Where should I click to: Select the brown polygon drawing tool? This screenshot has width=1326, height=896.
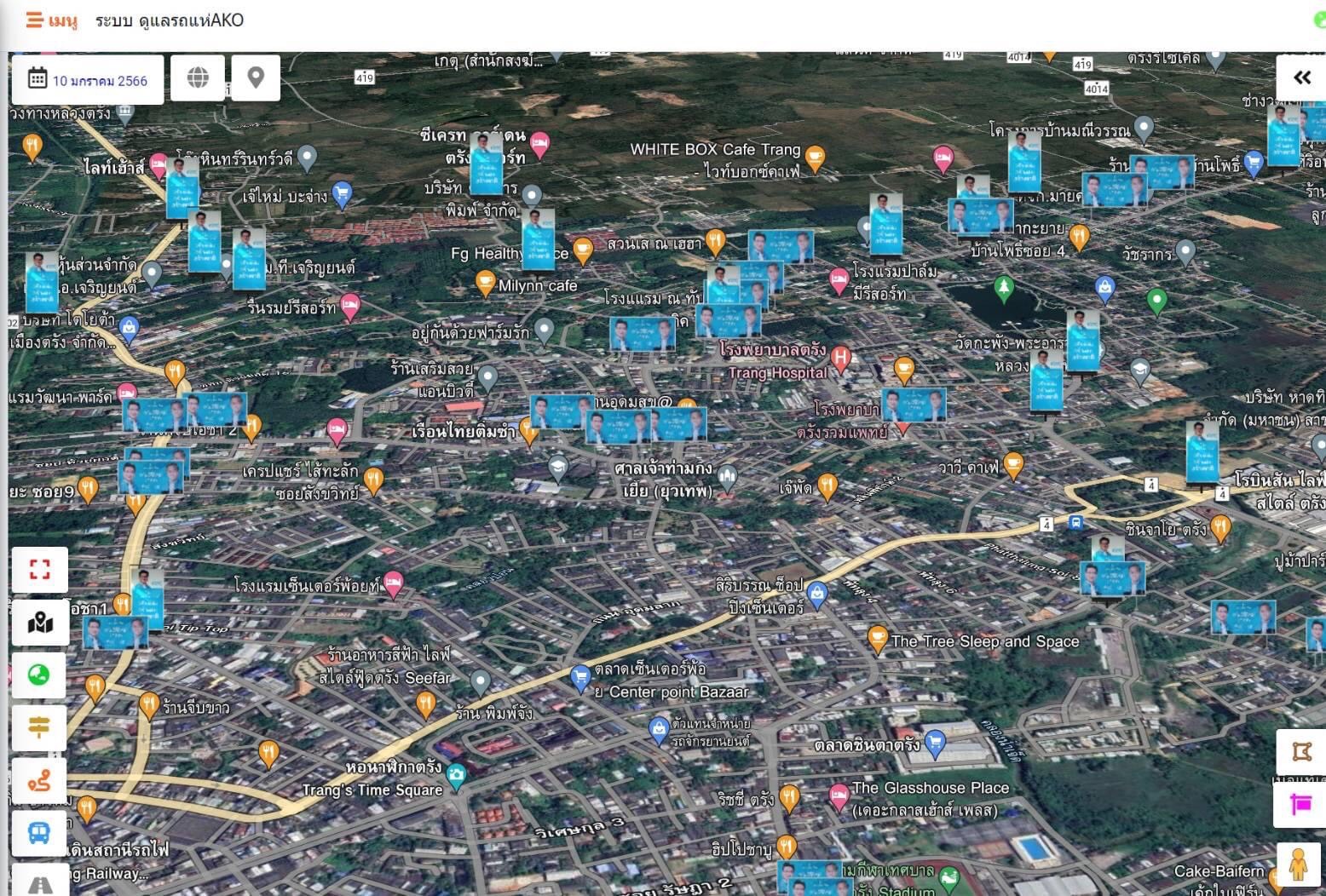point(1300,751)
